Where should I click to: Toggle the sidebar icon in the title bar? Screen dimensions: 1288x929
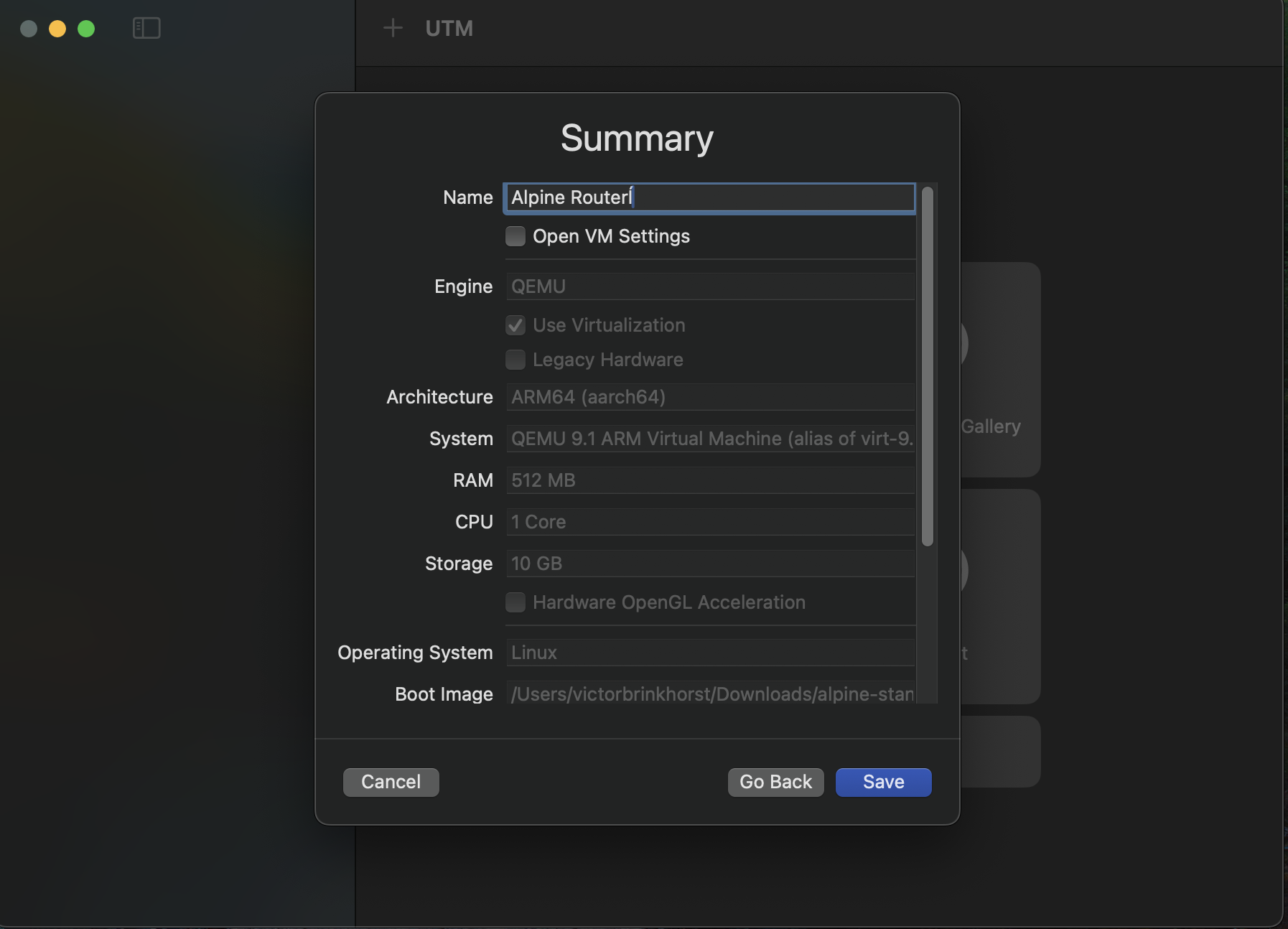146,28
